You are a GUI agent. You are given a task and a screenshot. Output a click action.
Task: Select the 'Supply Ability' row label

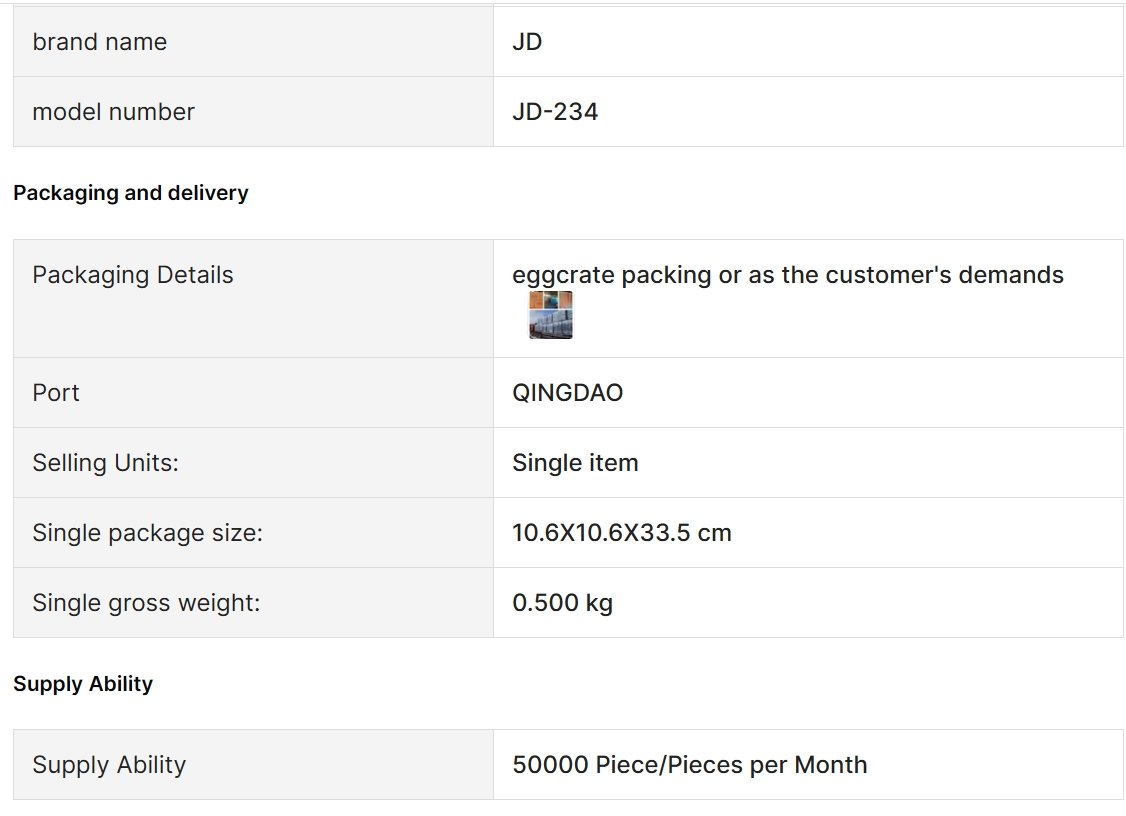pos(109,764)
